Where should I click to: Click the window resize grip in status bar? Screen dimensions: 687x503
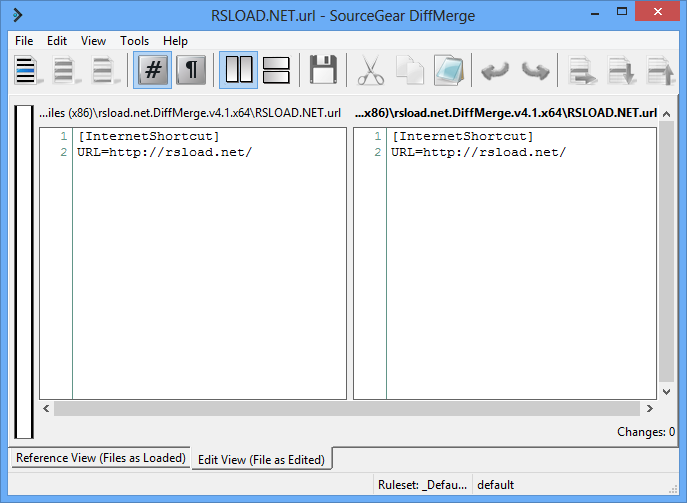[673, 489]
